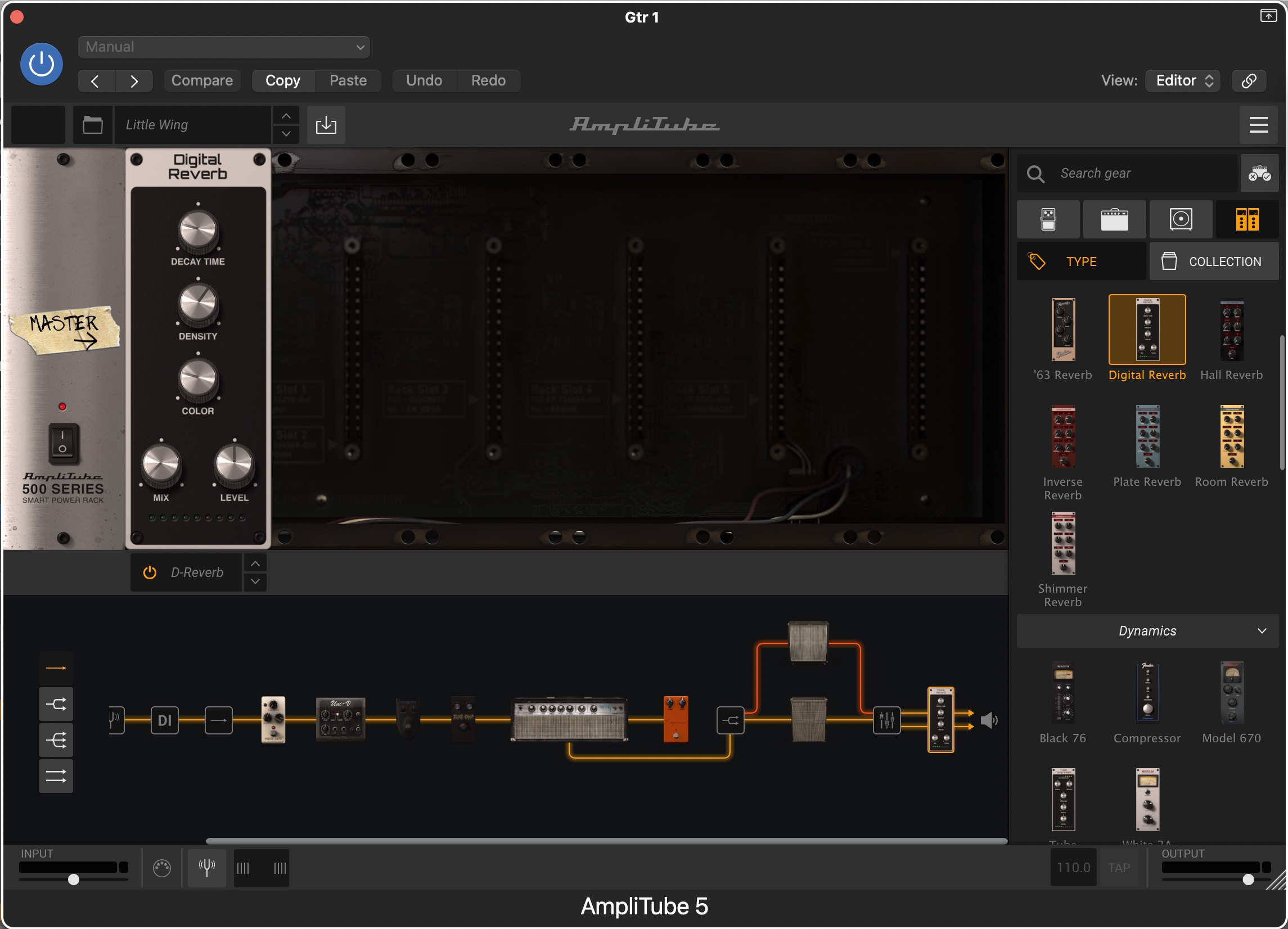Go to next preset with right arrow
1288x929 pixels.
point(134,81)
